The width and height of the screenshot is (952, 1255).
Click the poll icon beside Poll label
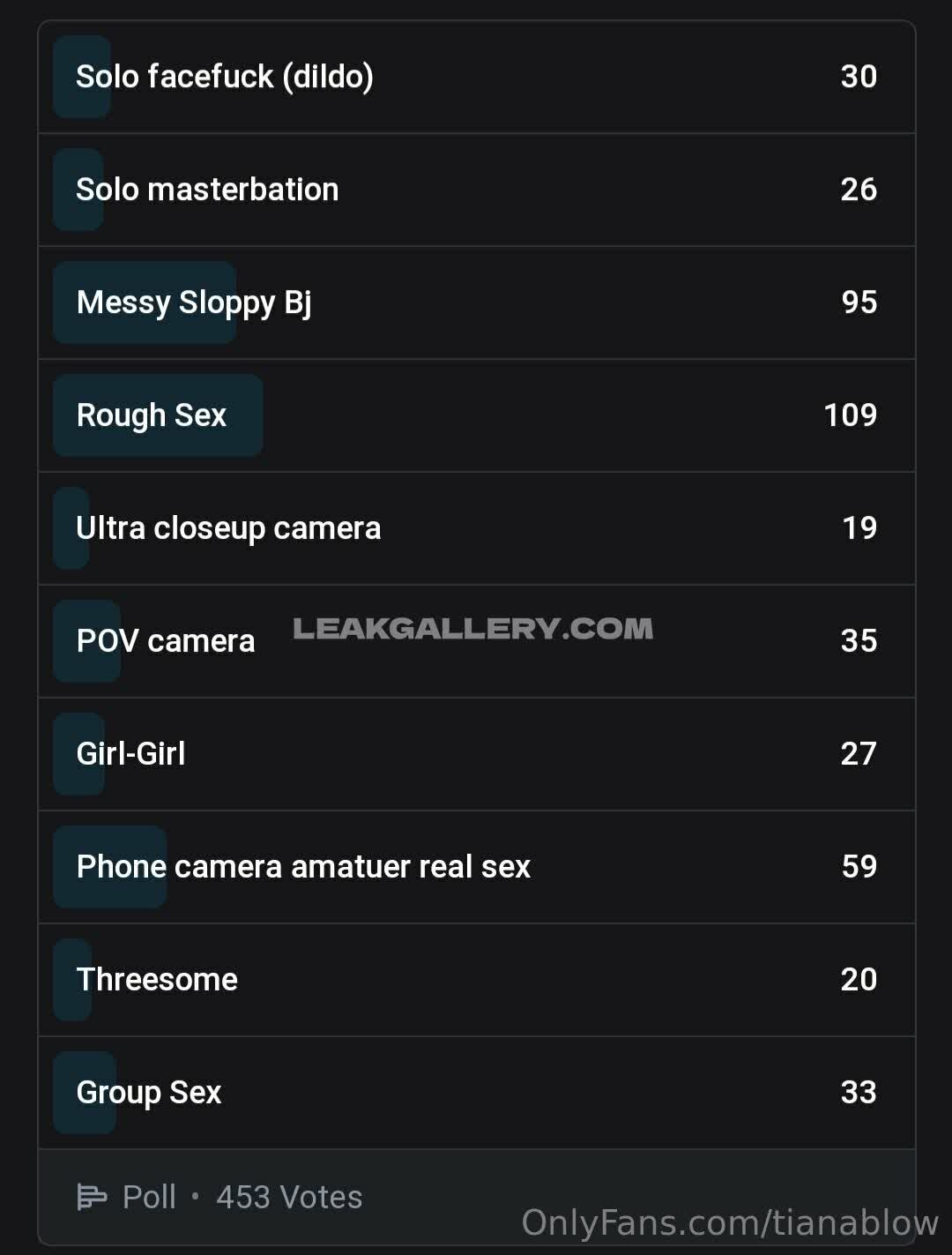pyautogui.click(x=92, y=1197)
